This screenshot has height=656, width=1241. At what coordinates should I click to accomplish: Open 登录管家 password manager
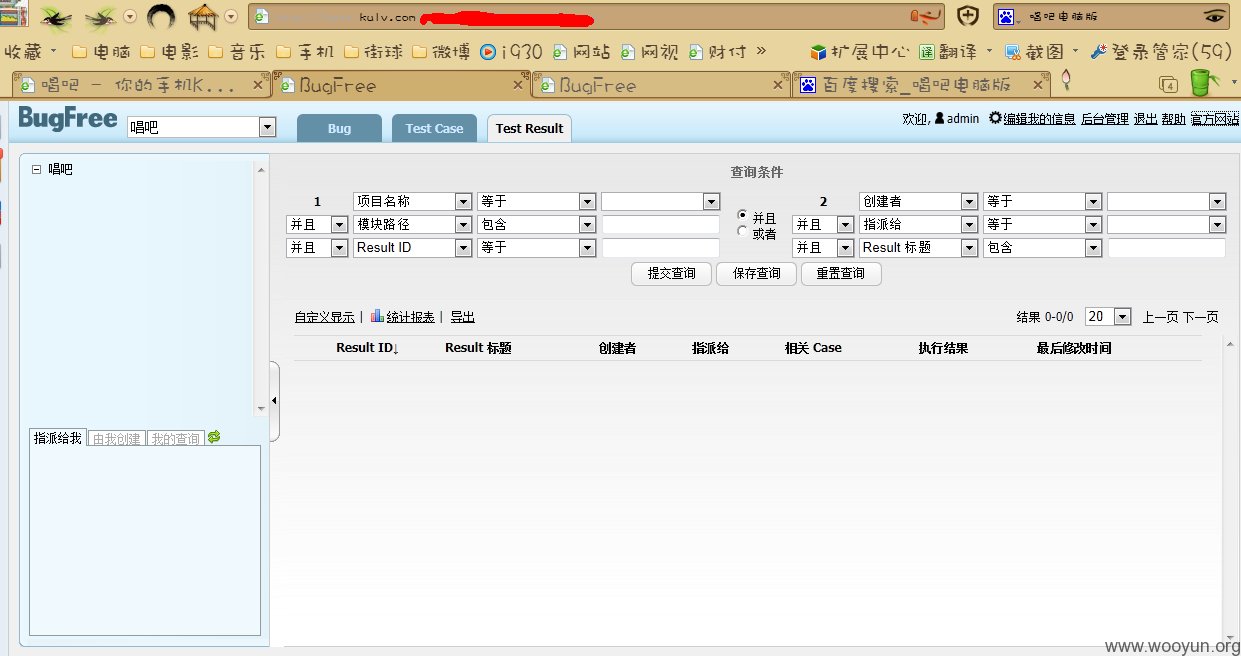(x=1161, y=51)
